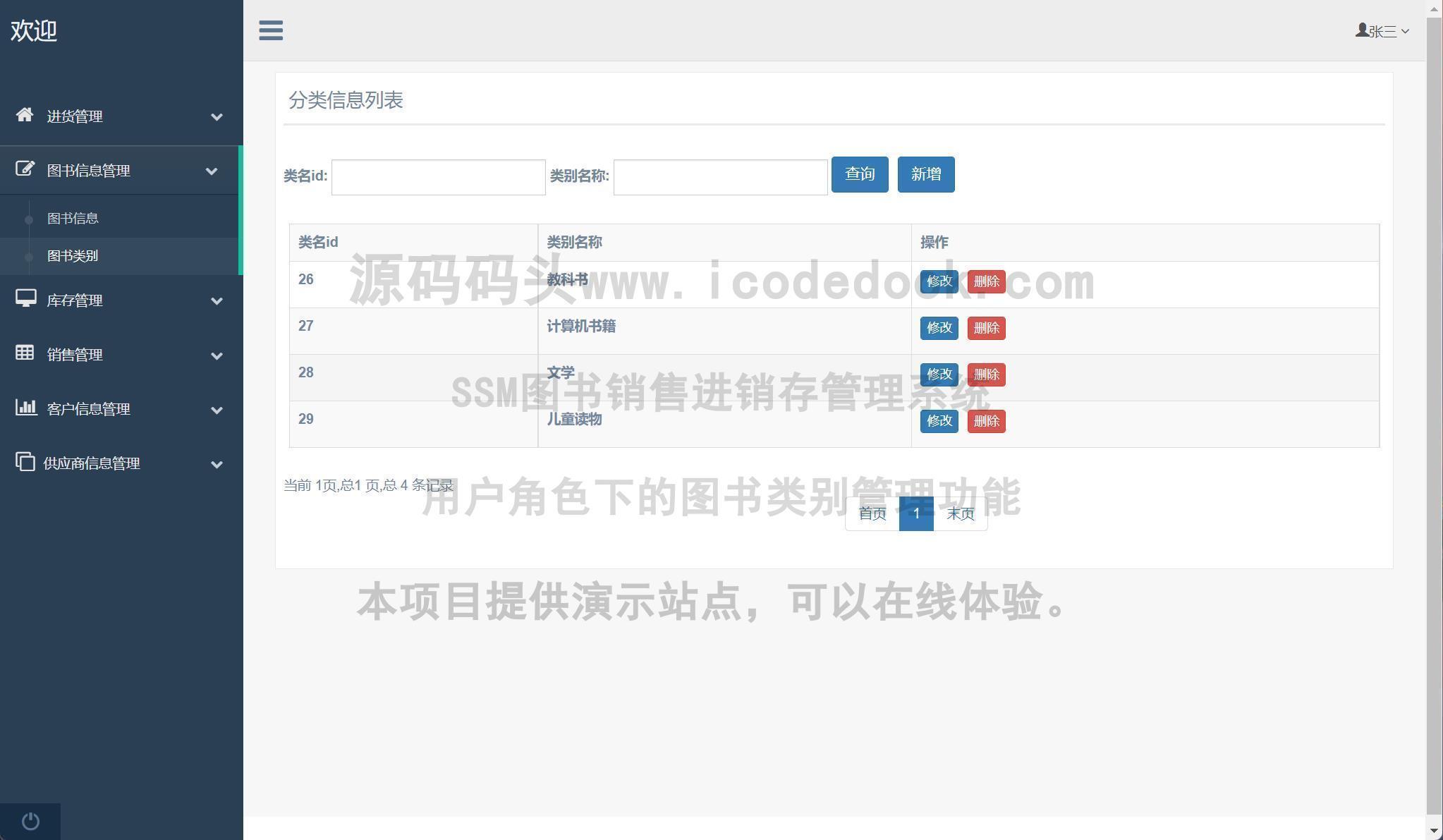Screen dimensions: 1443x840
Task: Toggle the hamburger sidebar menu icon
Action: pyautogui.click(x=271, y=30)
